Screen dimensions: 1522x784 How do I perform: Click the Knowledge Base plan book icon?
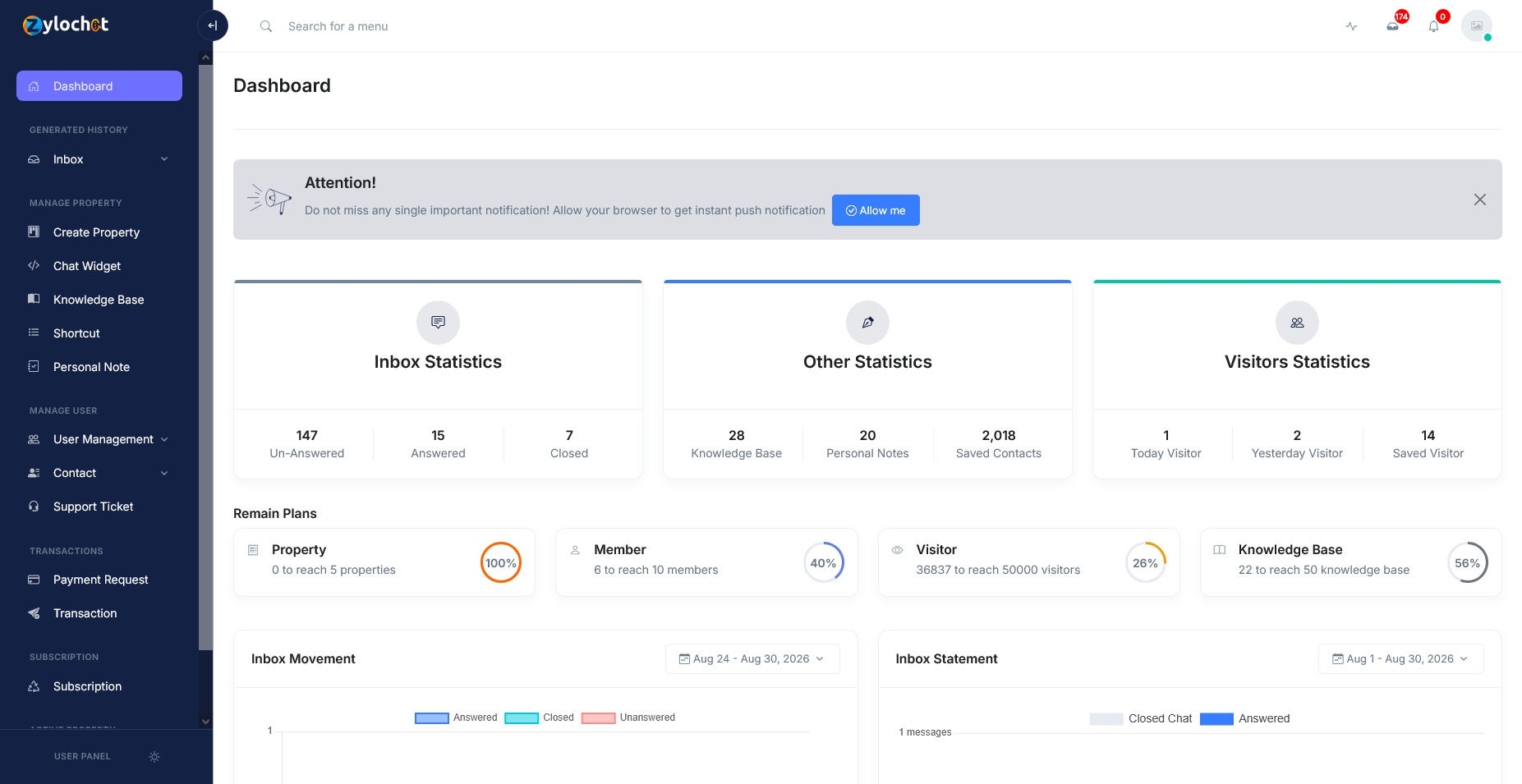pyautogui.click(x=1220, y=550)
